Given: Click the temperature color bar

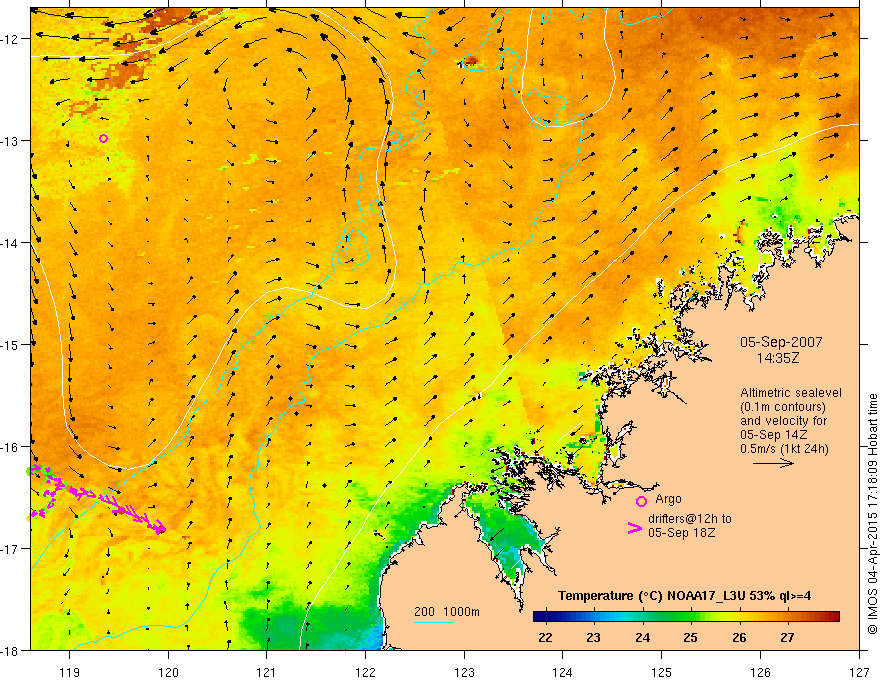Looking at the screenshot, I should (686, 617).
